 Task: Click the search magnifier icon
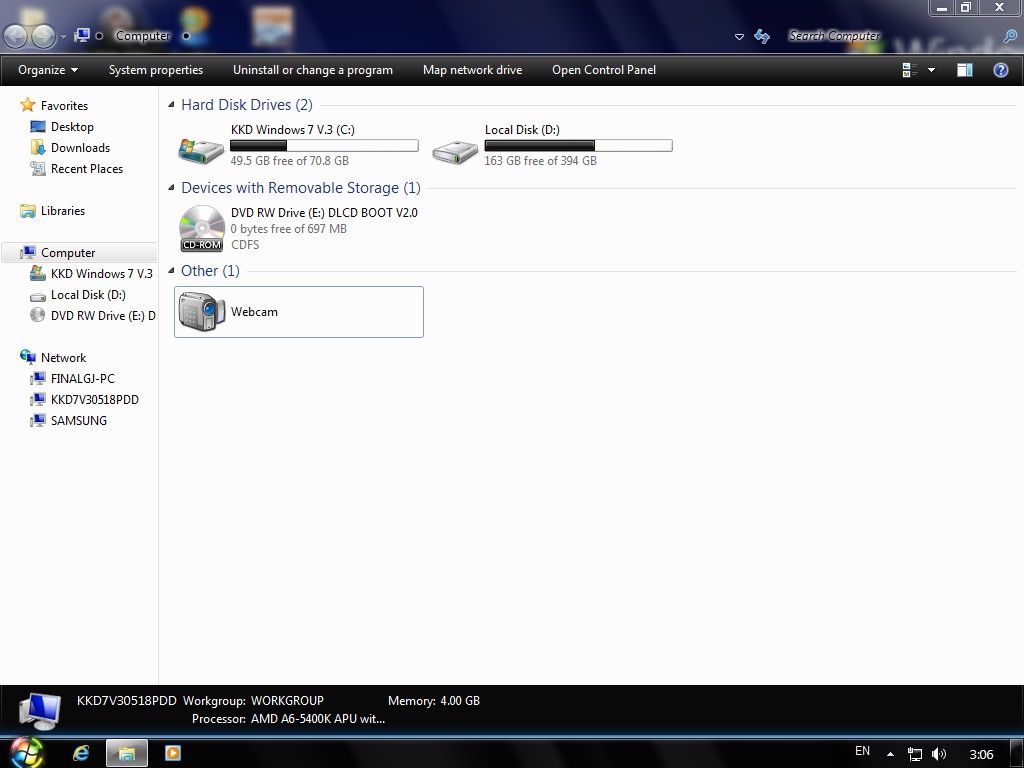[x=1010, y=36]
